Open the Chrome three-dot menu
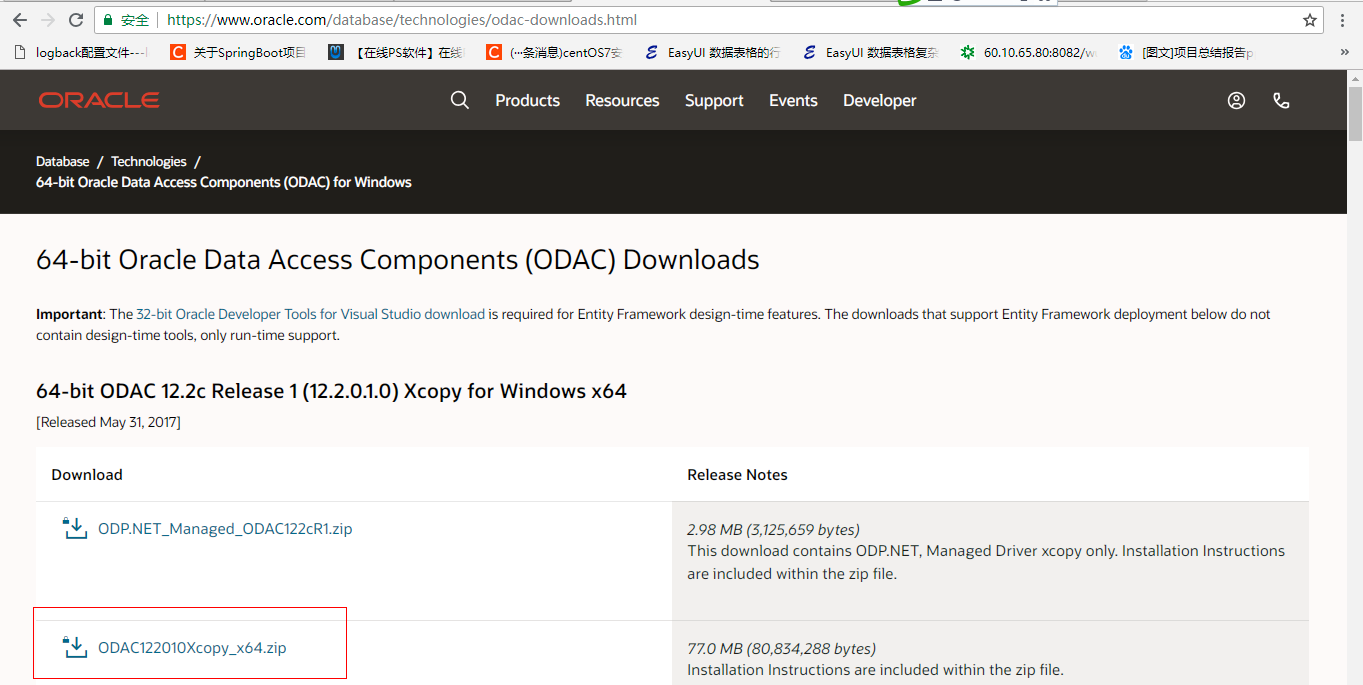Image resolution: width=1363 pixels, height=685 pixels. click(1342, 20)
